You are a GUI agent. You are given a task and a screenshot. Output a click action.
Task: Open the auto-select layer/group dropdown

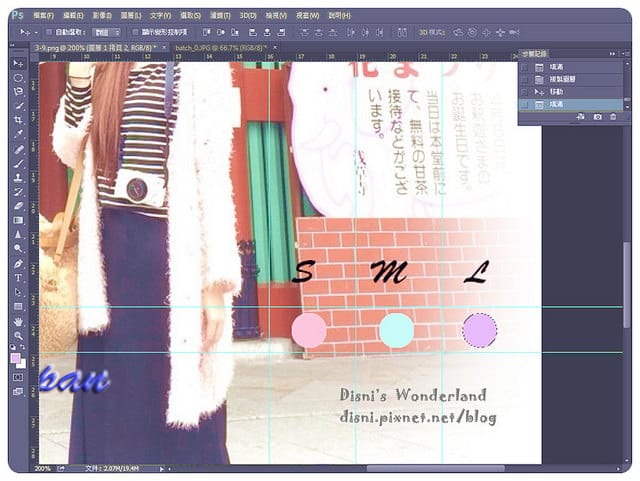pos(106,32)
